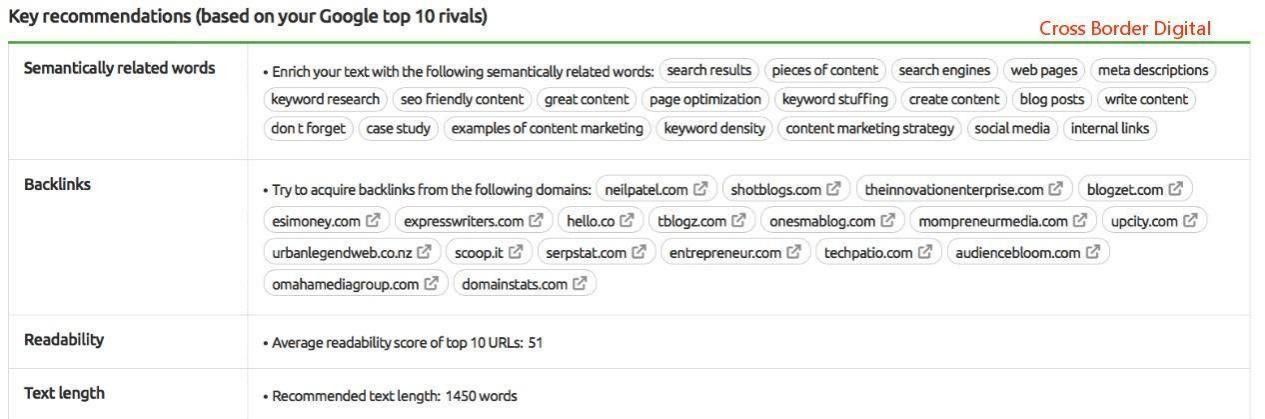
Task: Click the techpatio.com backlink domain
Action: tap(868, 253)
